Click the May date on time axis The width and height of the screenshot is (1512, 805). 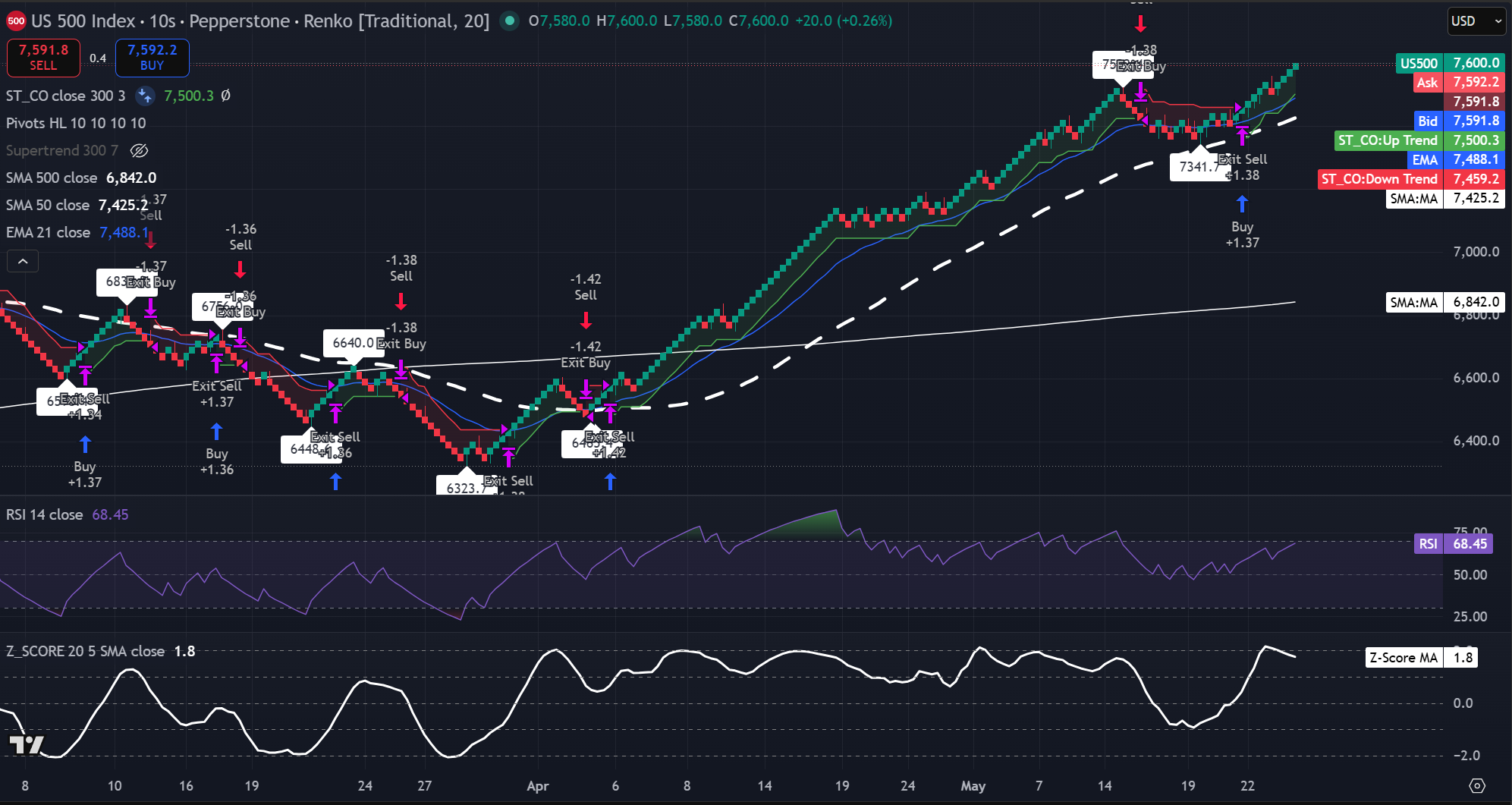pos(973,786)
